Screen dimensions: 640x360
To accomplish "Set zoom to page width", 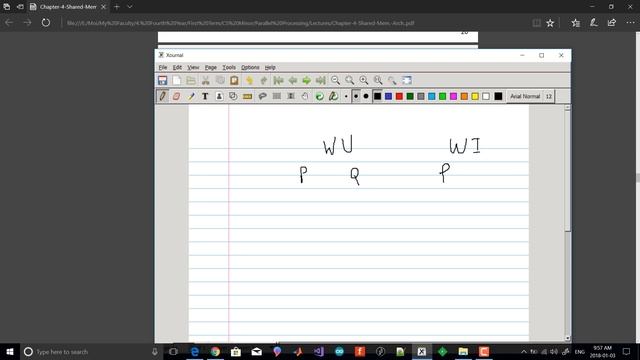I will pyautogui.click(x=350, y=80).
